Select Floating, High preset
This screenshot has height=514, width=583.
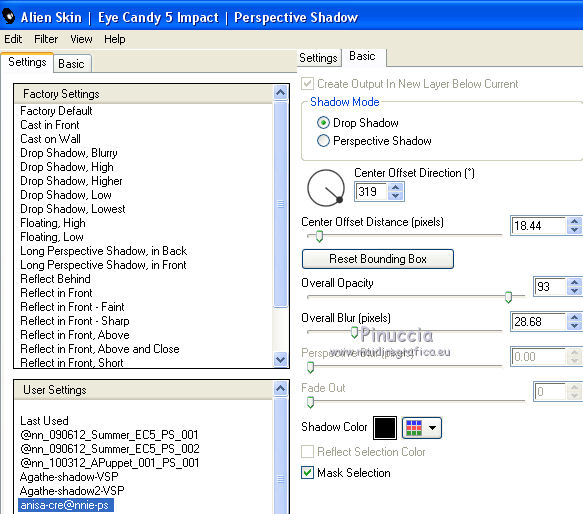tap(53, 223)
